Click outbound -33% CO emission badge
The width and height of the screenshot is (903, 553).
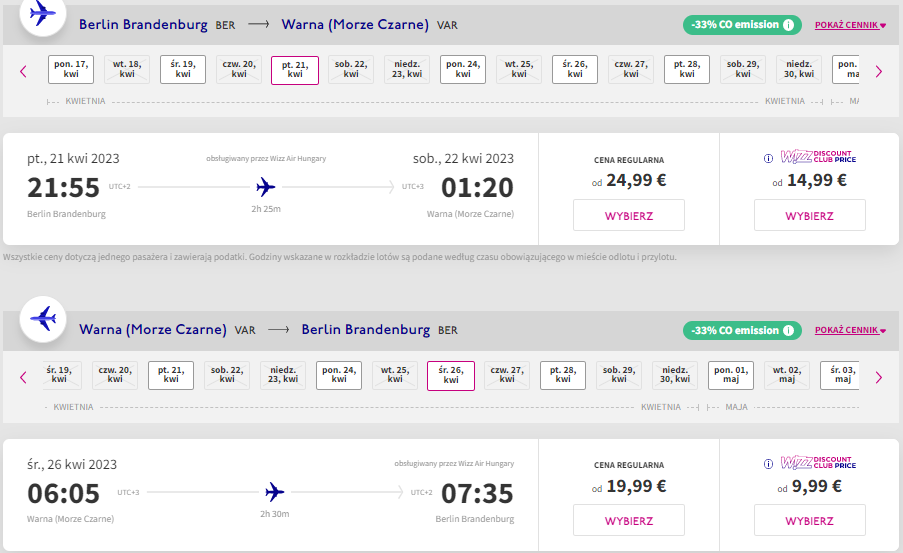(742, 25)
